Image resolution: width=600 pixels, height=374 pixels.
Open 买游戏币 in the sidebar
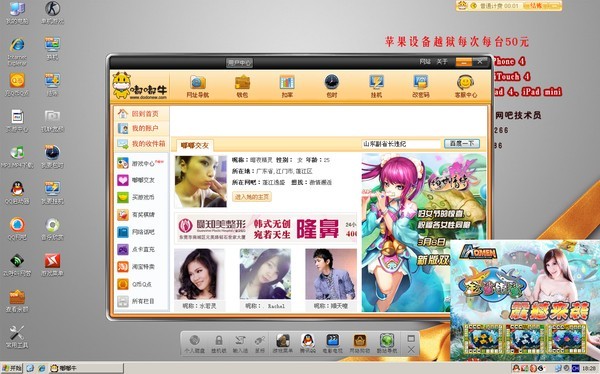click(136, 197)
